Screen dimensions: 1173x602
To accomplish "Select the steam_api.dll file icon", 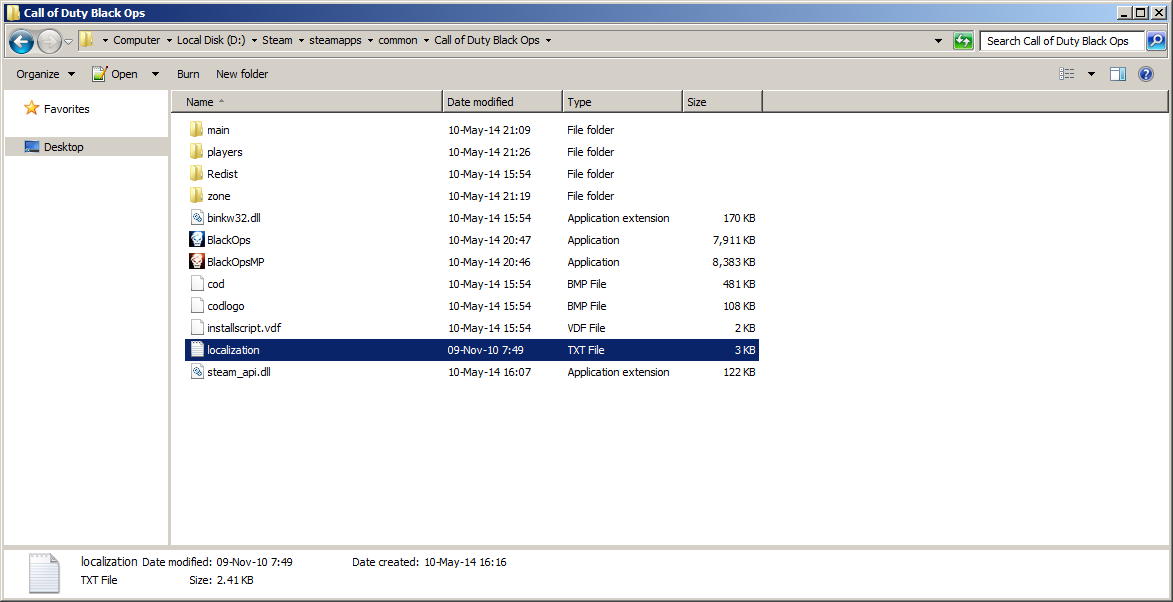I will (196, 372).
